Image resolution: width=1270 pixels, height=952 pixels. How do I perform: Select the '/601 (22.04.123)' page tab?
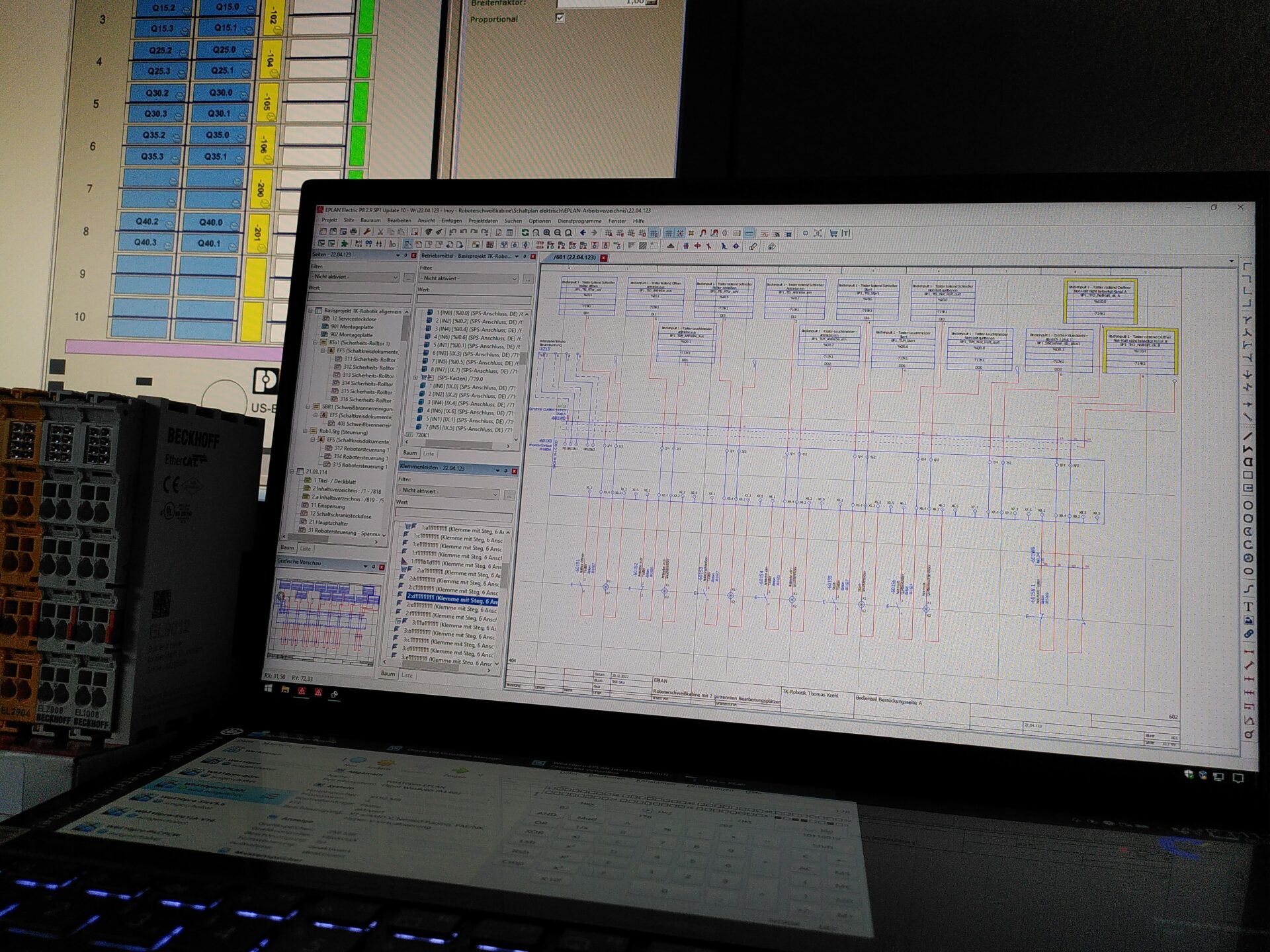574,257
